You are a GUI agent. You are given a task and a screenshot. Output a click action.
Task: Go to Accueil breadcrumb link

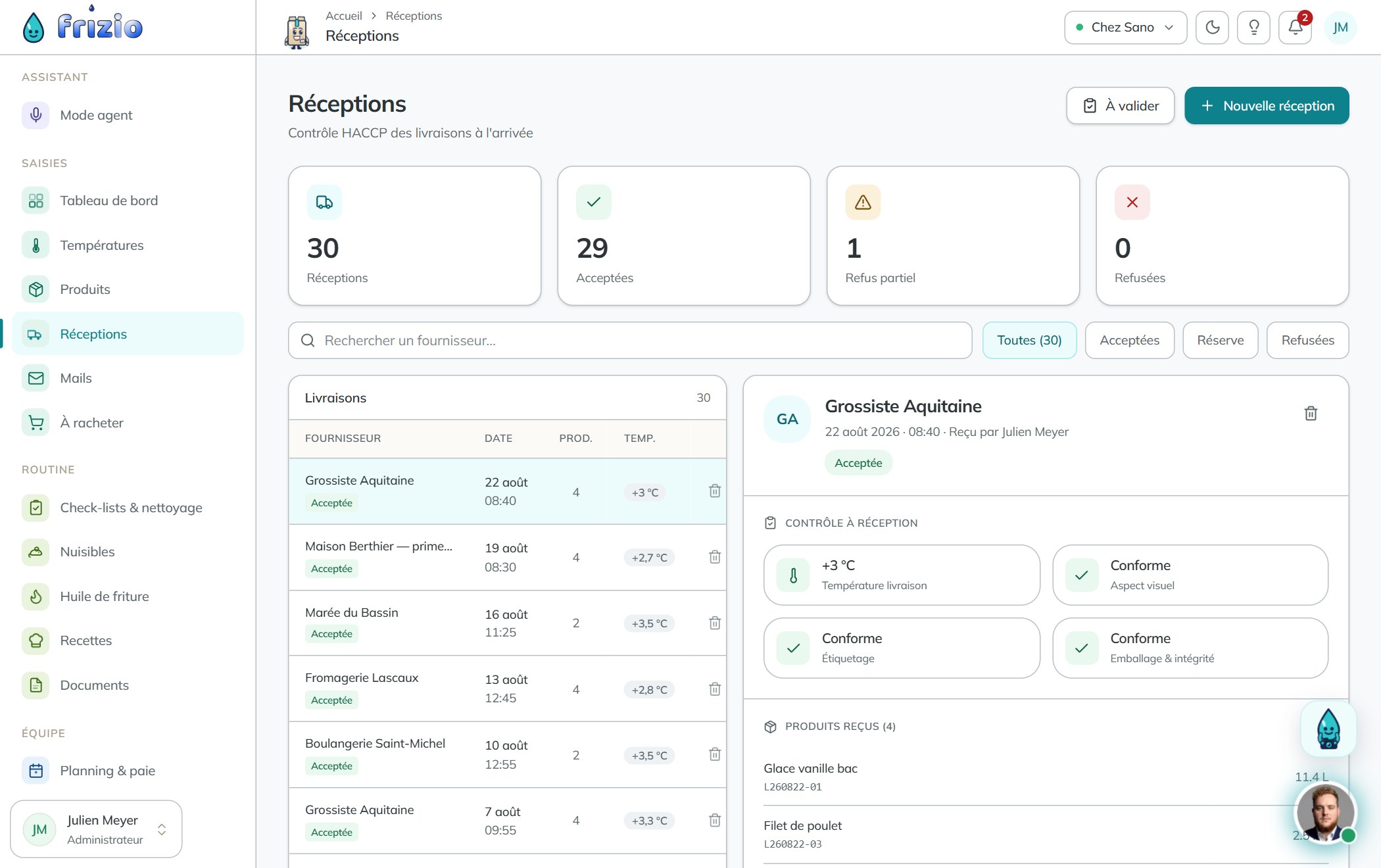click(343, 16)
